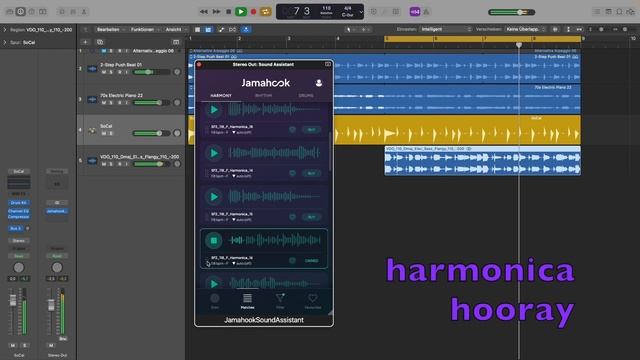Image resolution: width=640 pixels, height=360 pixels.
Task: Open the Library button in control bar
Action: [x=9, y=12]
